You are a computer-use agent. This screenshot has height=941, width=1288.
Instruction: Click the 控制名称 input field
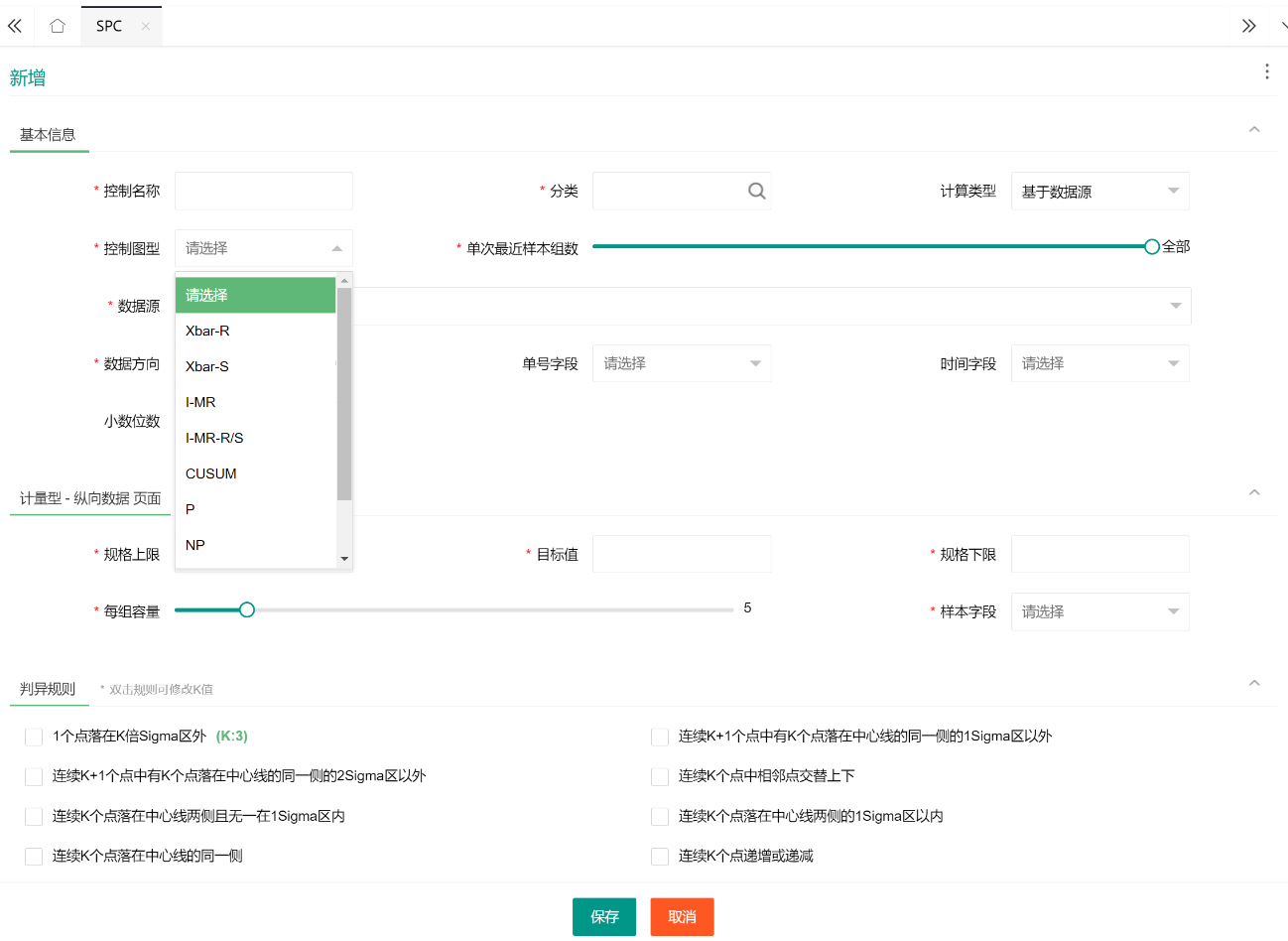(264, 192)
